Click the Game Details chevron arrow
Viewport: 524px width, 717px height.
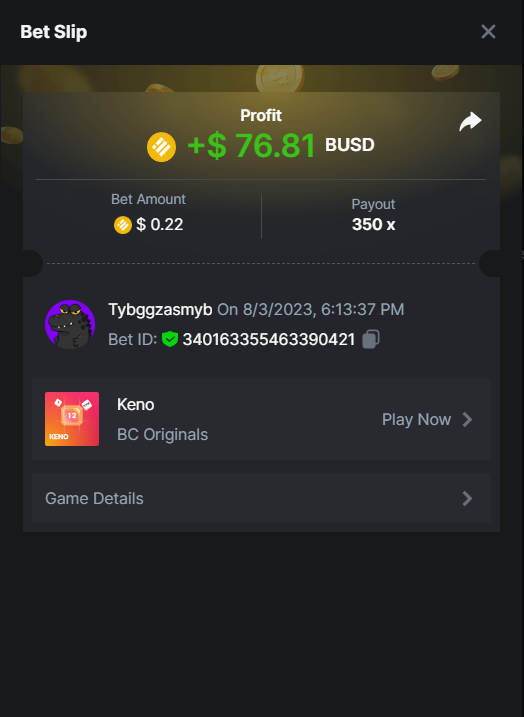tap(467, 498)
